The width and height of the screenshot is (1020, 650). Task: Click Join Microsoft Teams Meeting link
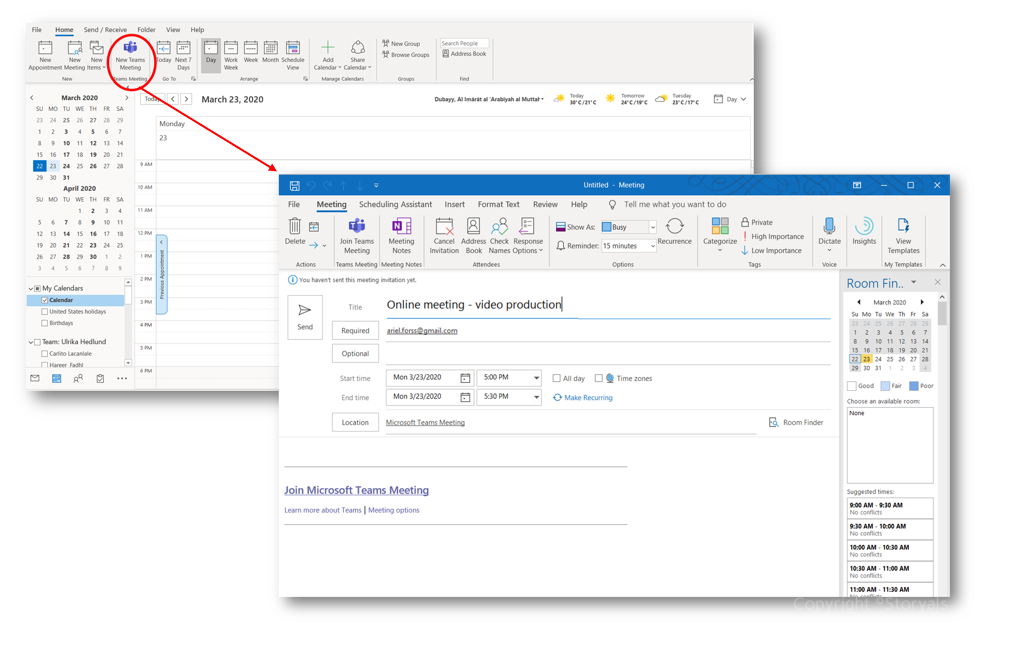[x=356, y=490]
